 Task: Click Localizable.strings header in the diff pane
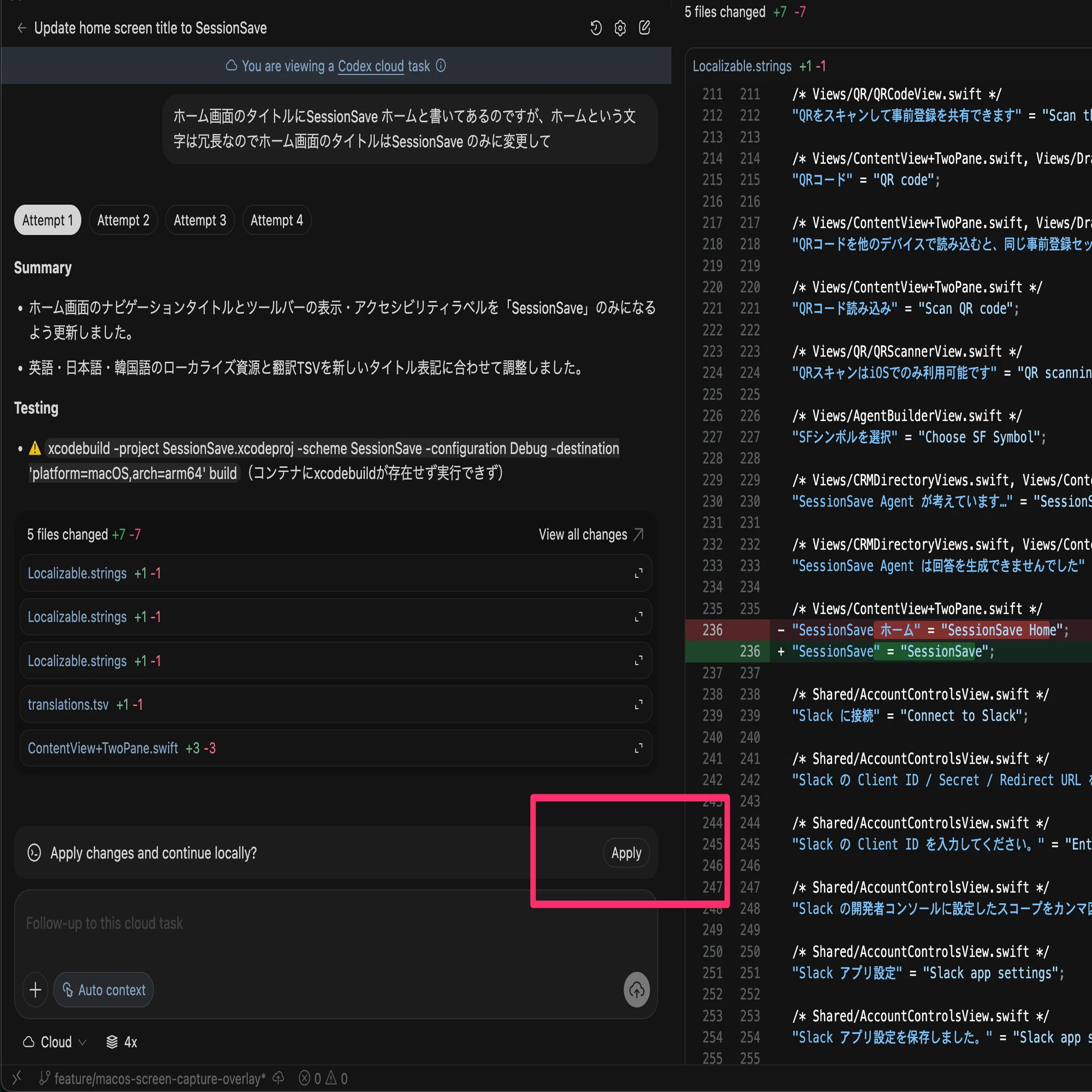tap(741, 66)
